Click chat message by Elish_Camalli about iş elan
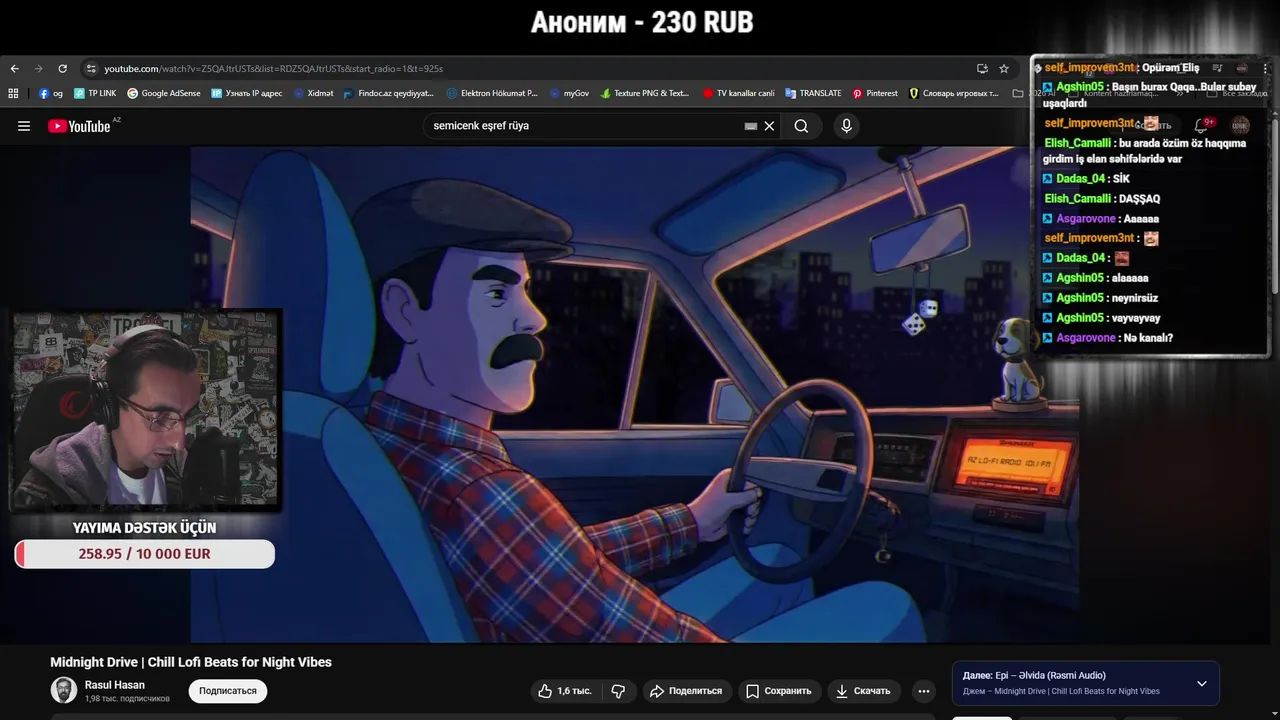The width and height of the screenshot is (1280, 720). tap(1145, 151)
